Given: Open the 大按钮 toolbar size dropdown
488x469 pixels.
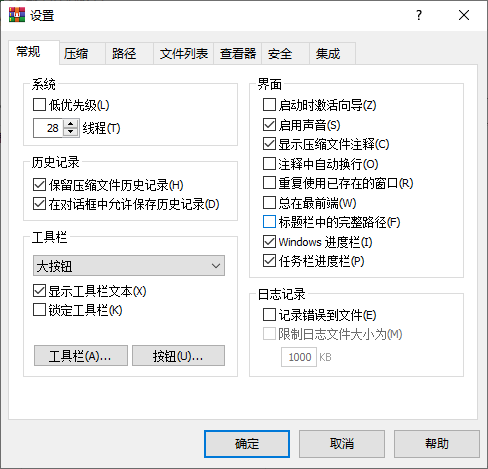Looking at the screenshot, I should pyautogui.click(x=129, y=266).
